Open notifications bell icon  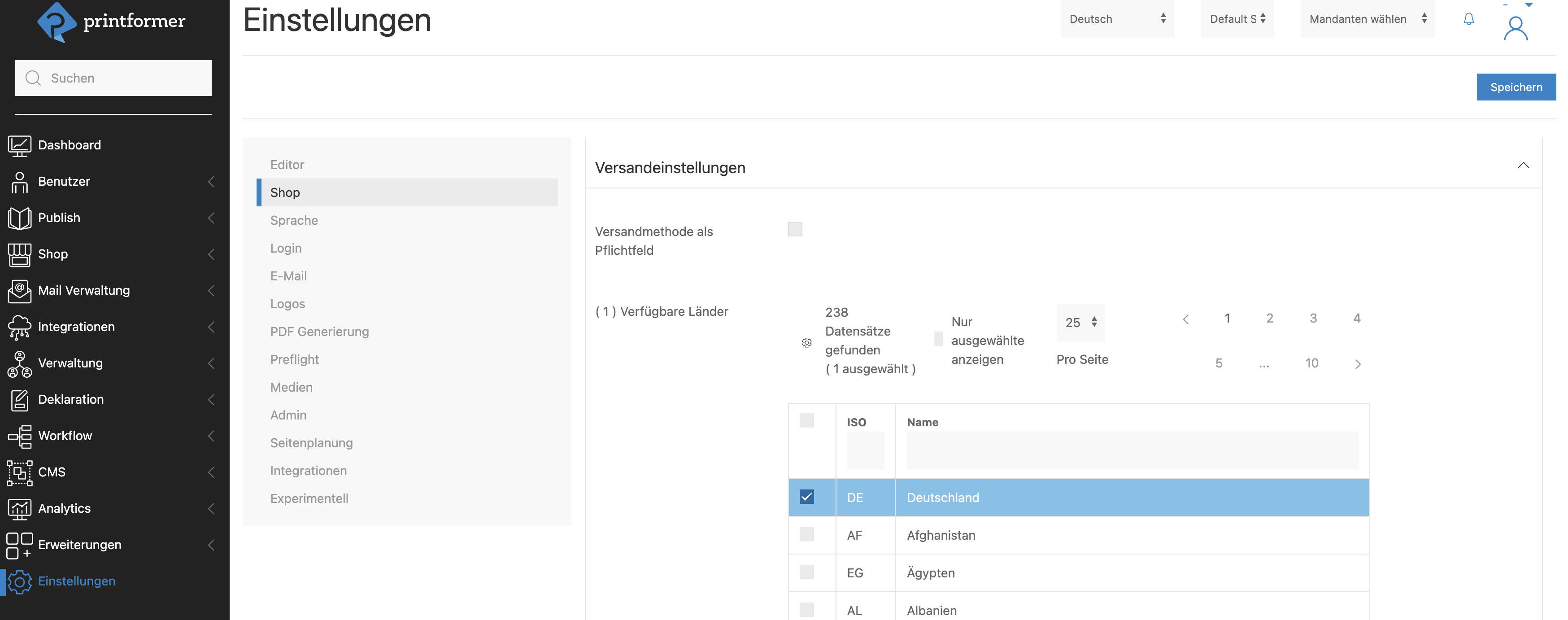click(1468, 19)
